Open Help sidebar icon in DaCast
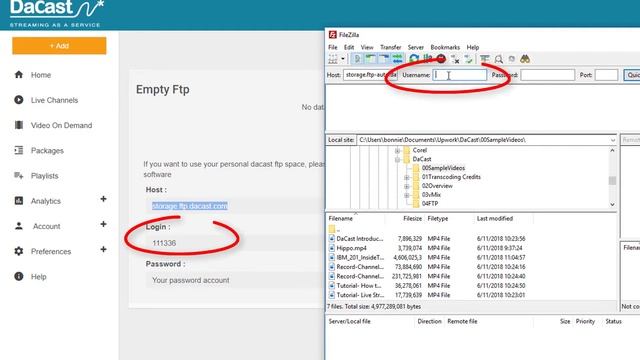640x360 pixels. 19,276
